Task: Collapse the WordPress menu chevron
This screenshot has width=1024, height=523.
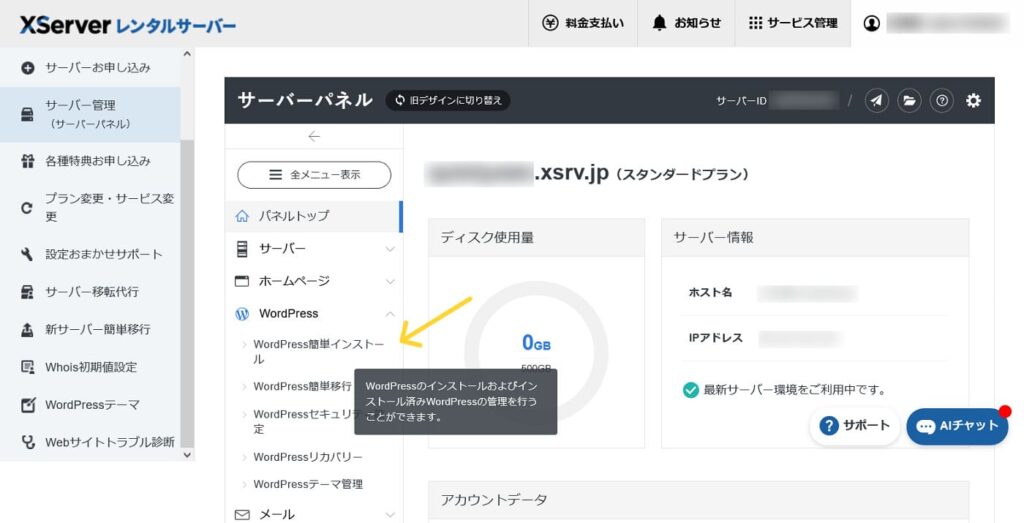Action: 390,314
